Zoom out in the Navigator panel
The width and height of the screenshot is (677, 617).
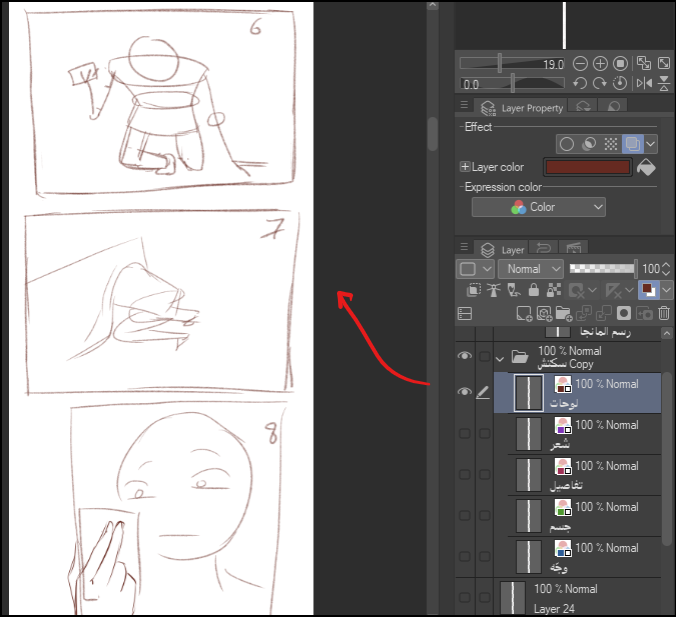point(580,64)
